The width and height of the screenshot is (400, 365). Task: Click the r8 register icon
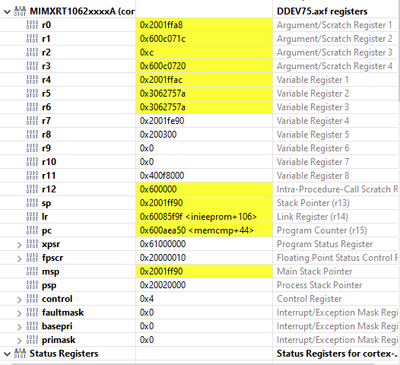tap(32, 134)
